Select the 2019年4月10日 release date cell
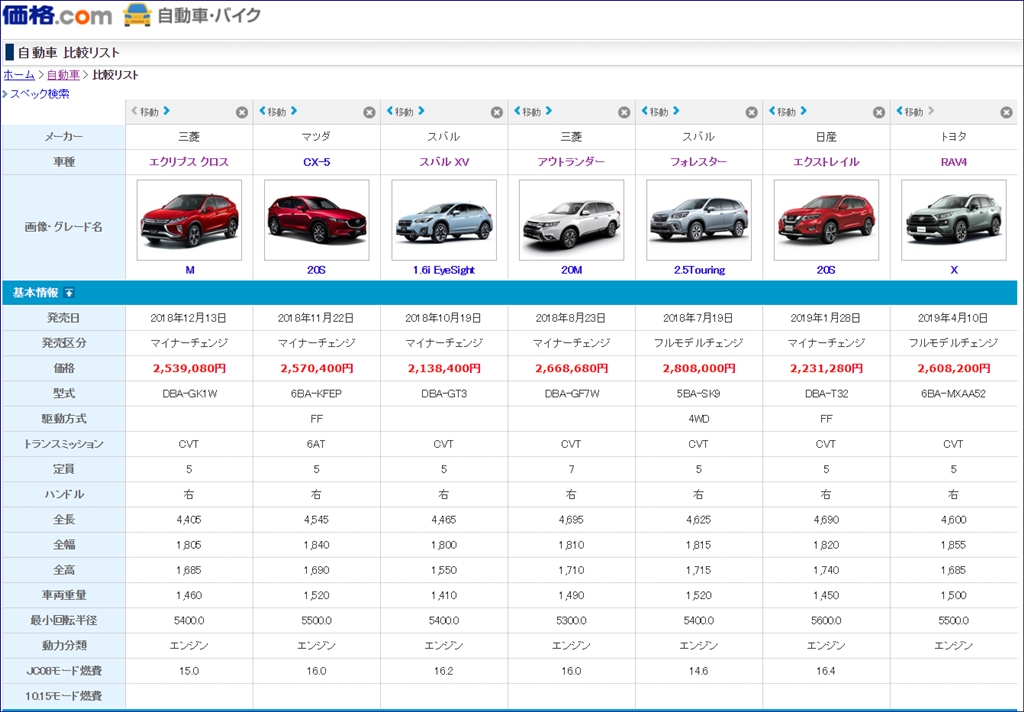1024x712 pixels. (x=953, y=318)
